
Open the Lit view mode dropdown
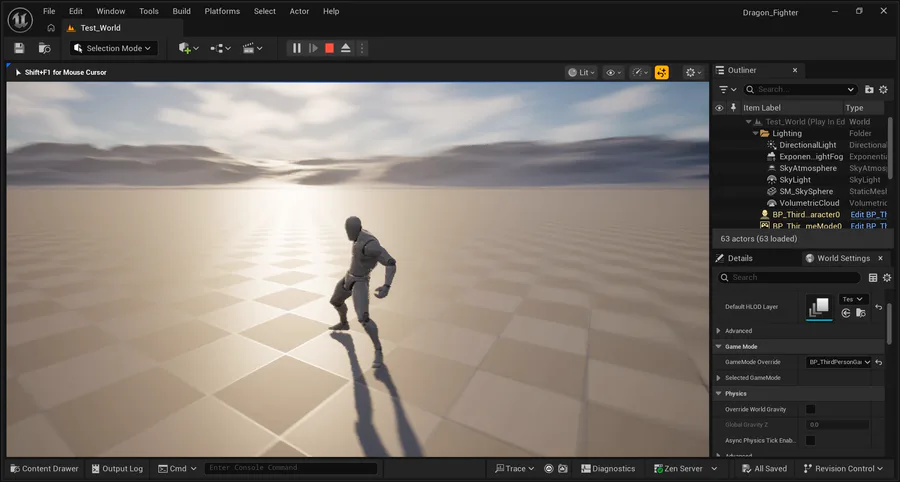[x=581, y=72]
